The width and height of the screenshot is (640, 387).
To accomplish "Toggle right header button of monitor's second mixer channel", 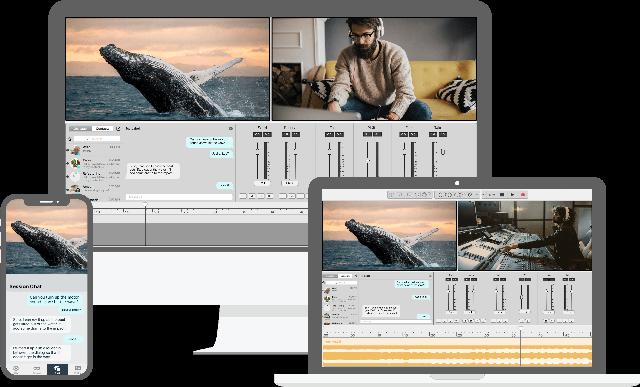I will tap(296, 134).
